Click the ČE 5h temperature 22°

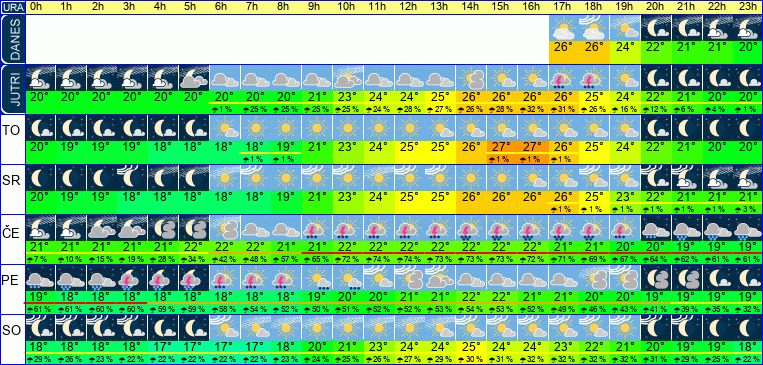pyautogui.click(x=194, y=248)
